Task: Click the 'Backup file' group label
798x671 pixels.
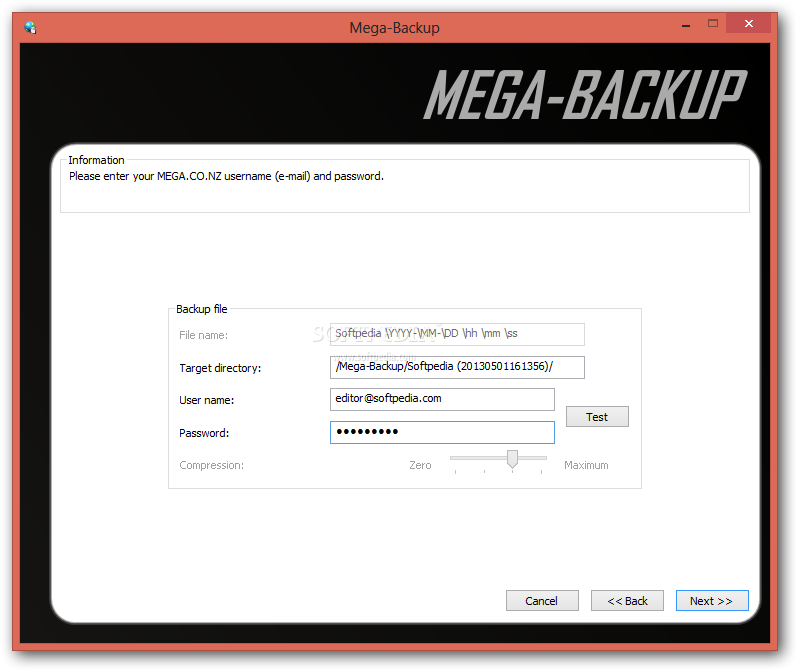Action: point(202,309)
